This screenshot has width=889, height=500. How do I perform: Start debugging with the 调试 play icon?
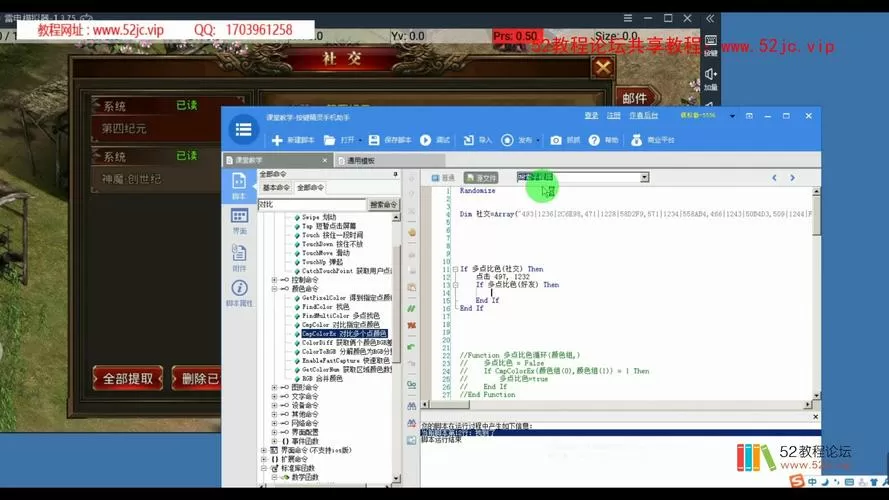tap(425, 140)
